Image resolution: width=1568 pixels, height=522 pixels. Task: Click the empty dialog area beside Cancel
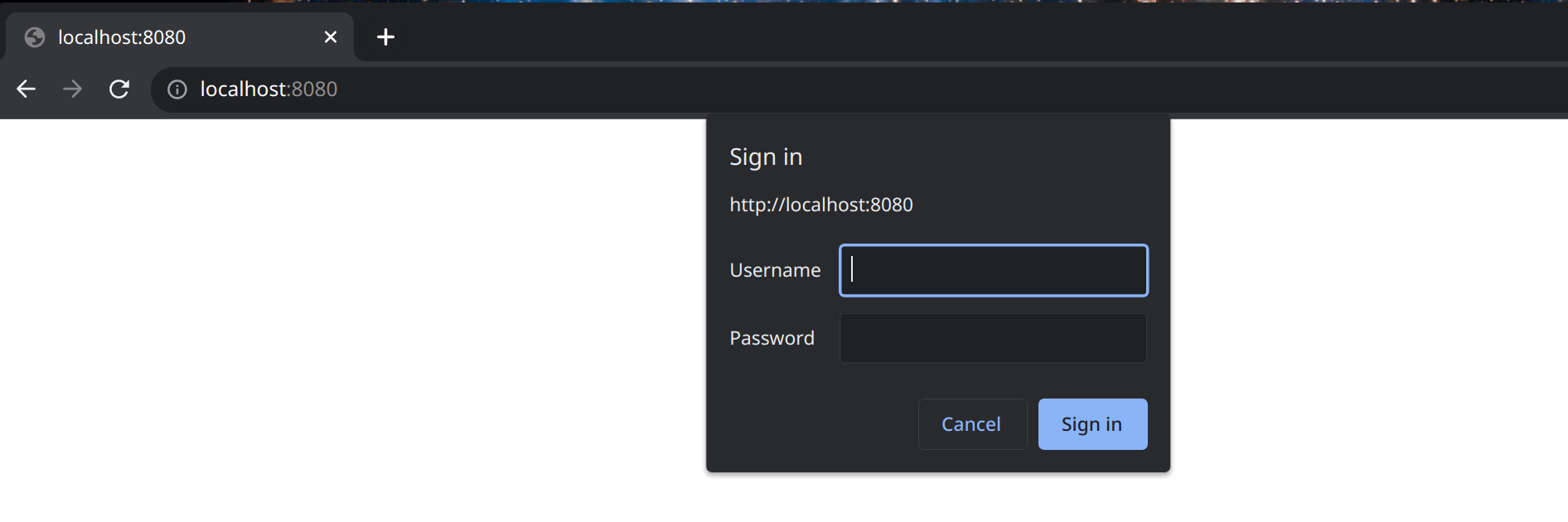click(x=812, y=424)
